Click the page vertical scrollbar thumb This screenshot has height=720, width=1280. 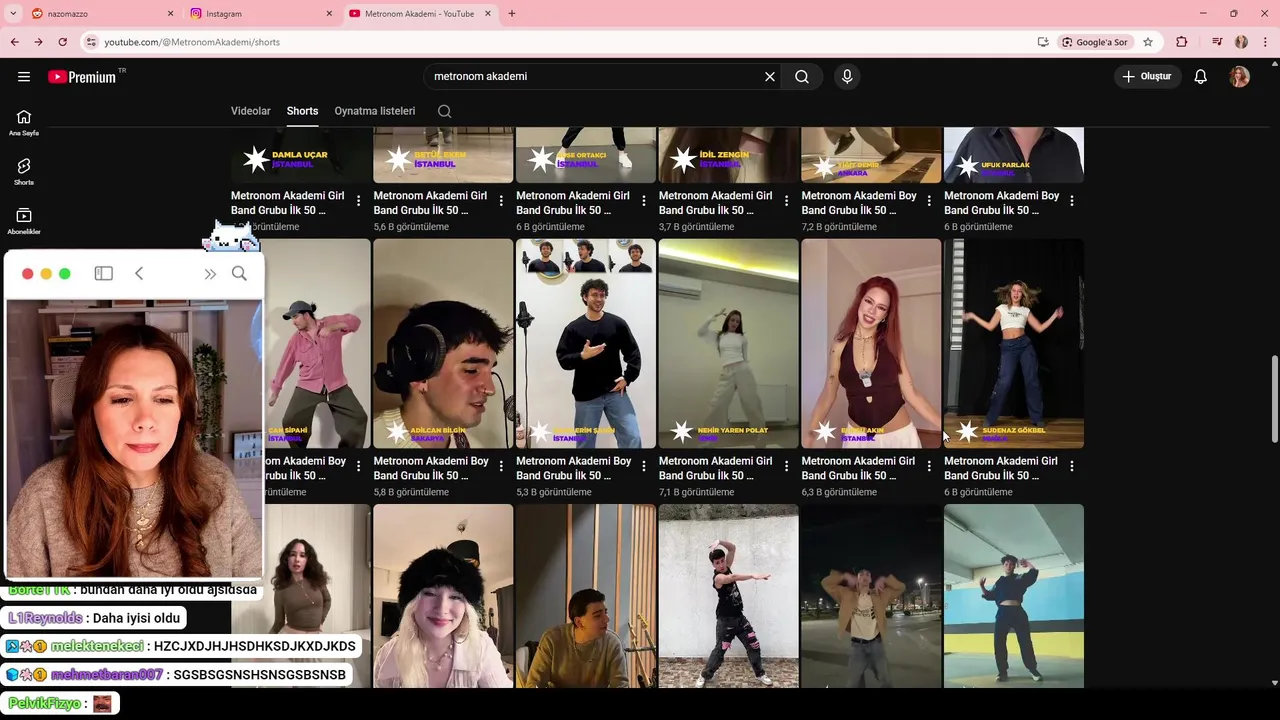click(x=1274, y=398)
